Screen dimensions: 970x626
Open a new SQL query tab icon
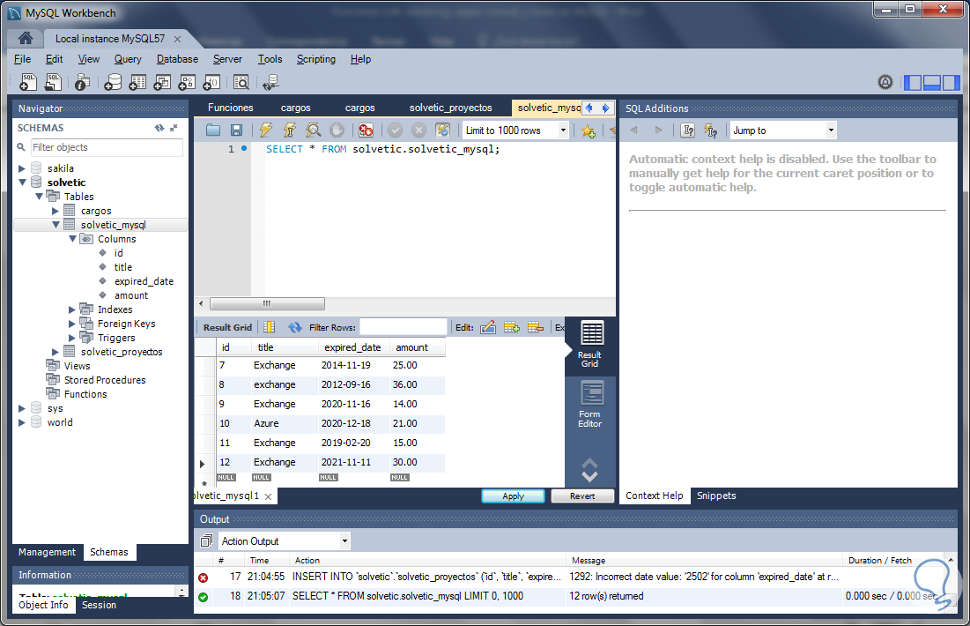[28, 82]
